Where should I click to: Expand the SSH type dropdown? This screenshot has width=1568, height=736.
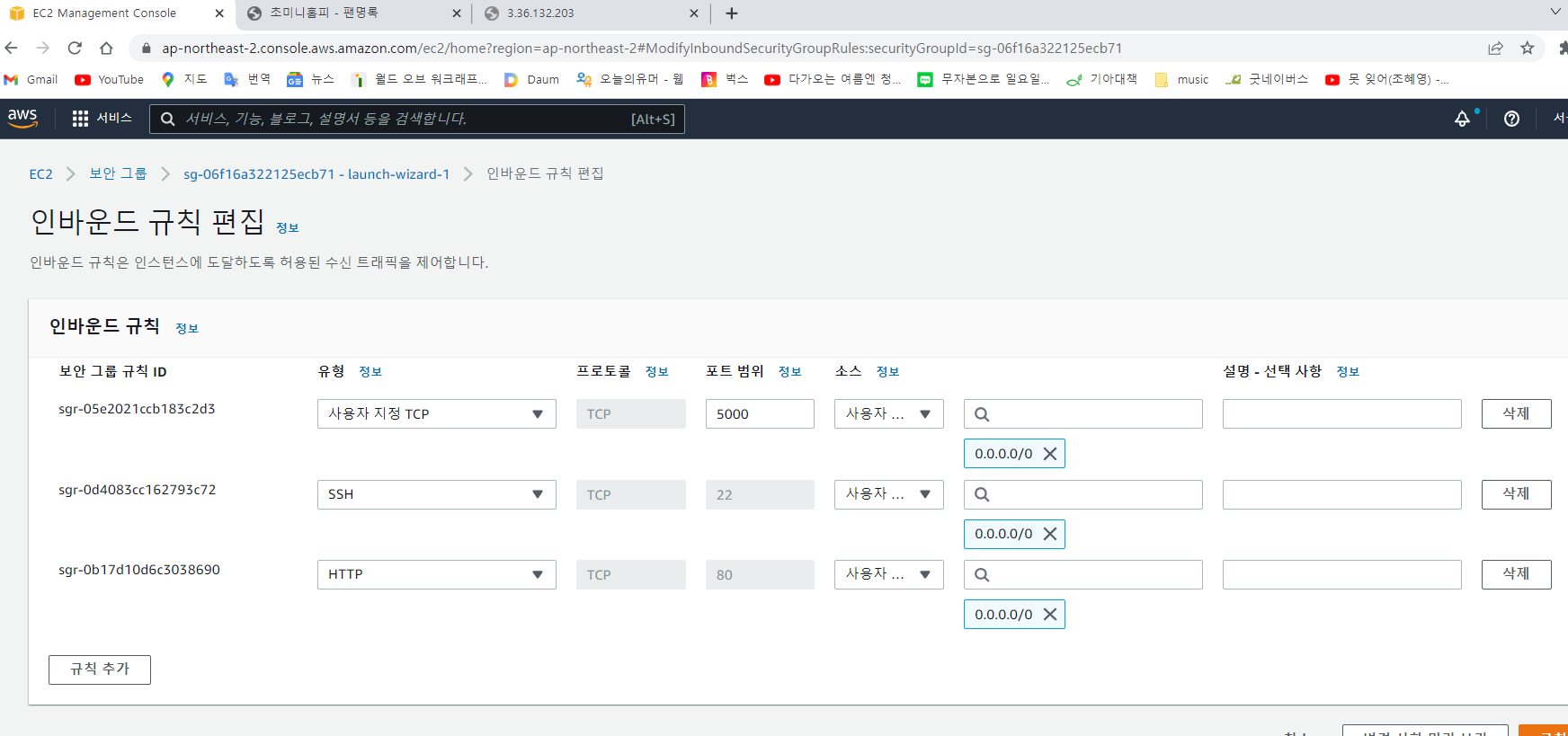(x=436, y=494)
